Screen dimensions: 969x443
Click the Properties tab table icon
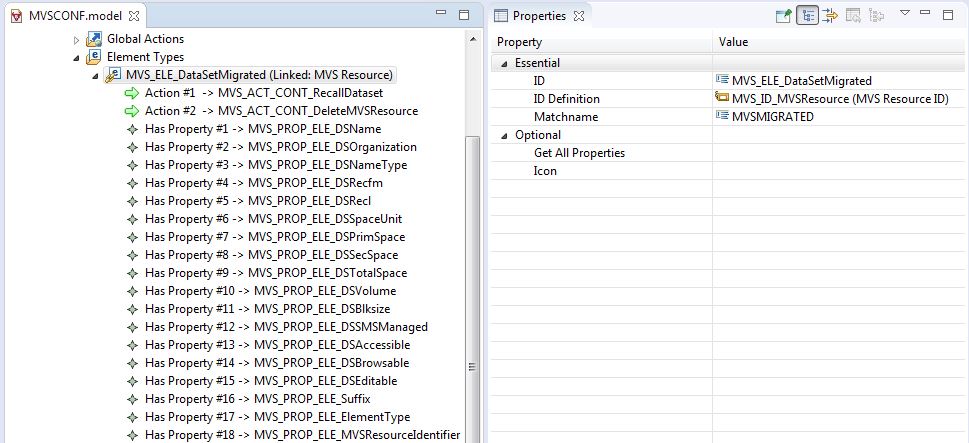click(x=501, y=16)
